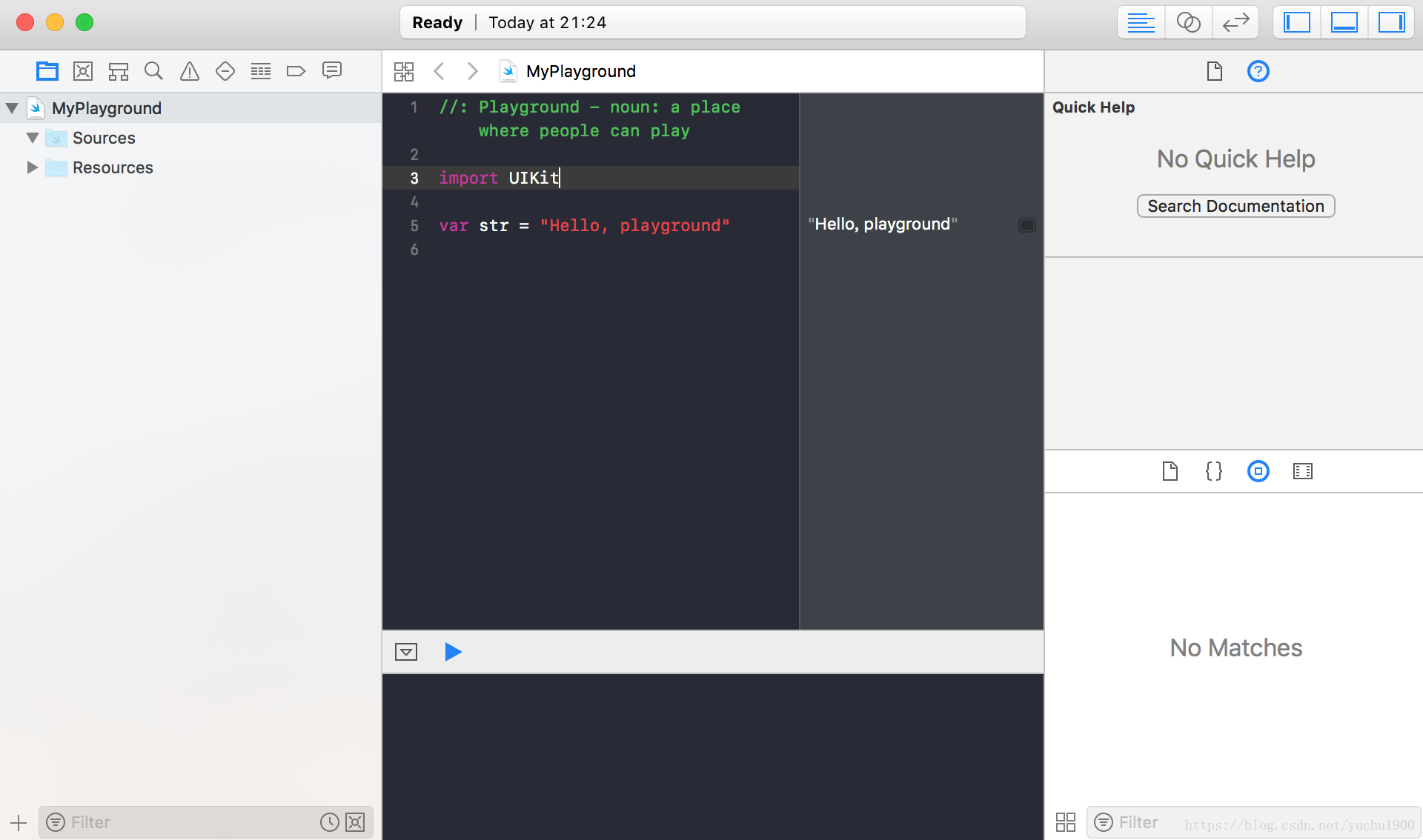The width and height of the screenshot is (1423, 840).
Task: Show inline result for Hello, playground
Action: pyautogui.click(x=1026, y=225)
